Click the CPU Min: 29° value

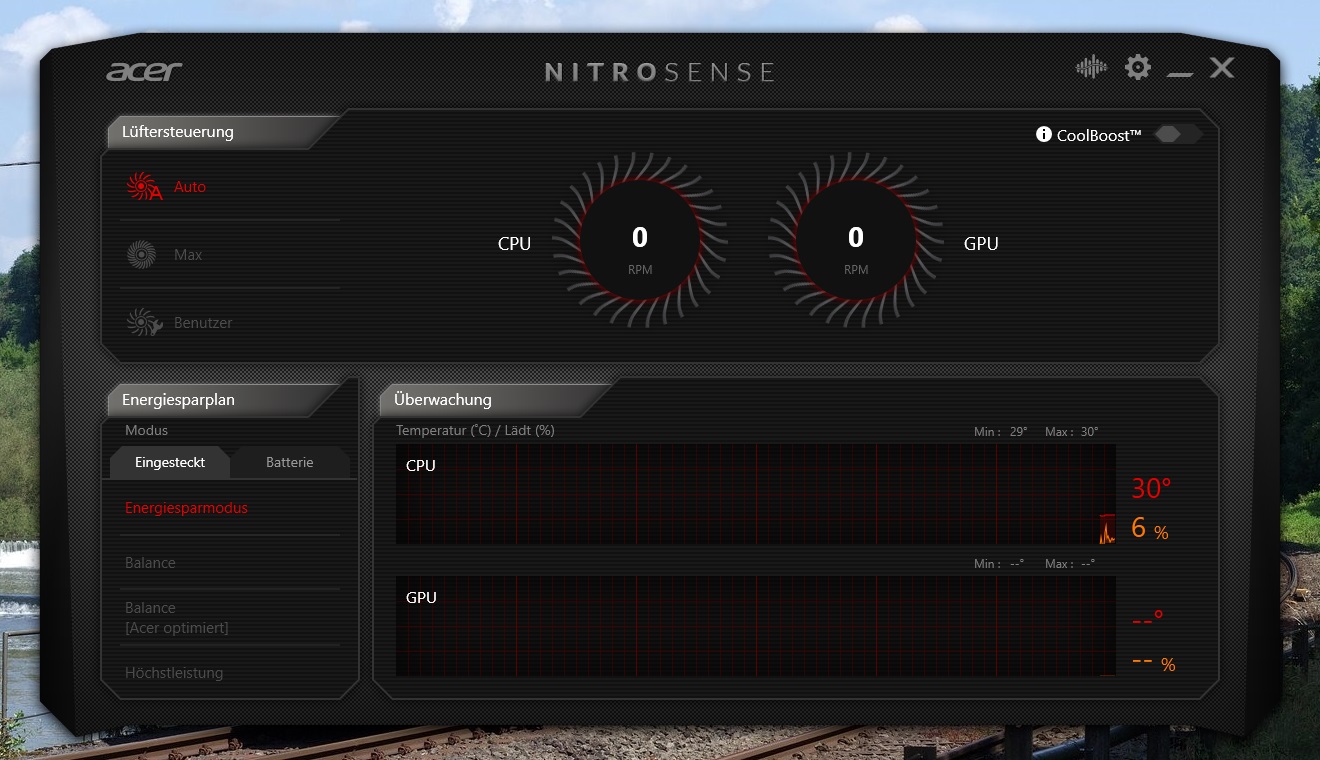(1001, 432)
